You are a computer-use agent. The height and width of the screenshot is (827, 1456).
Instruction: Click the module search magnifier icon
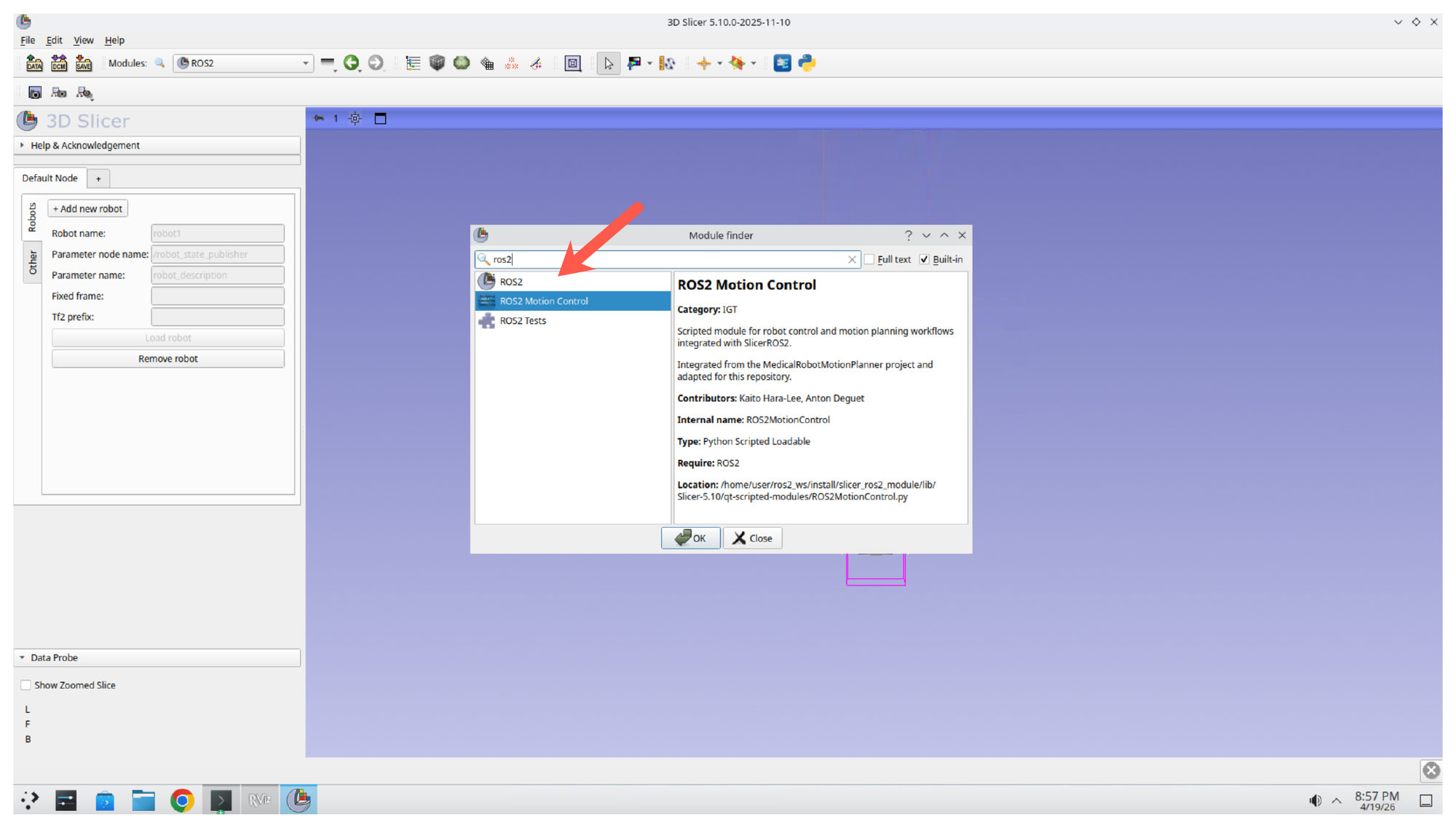(160, 63)
